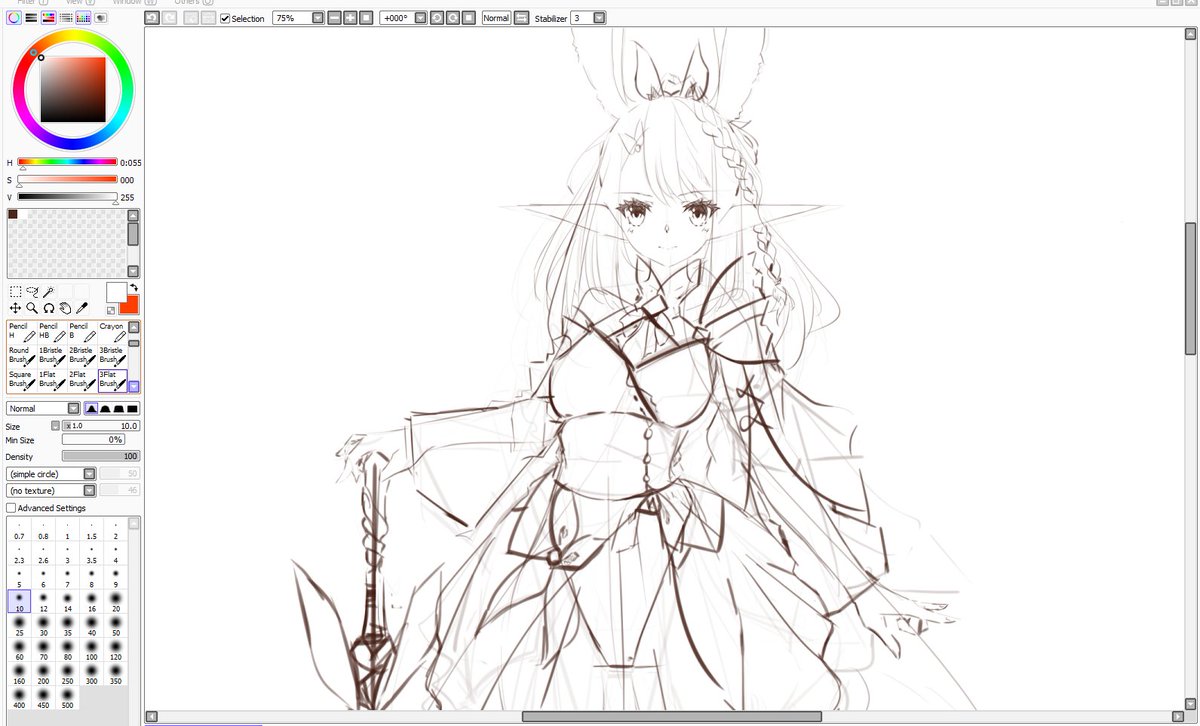Click the orange-red background color box

(x=131, y=304)
